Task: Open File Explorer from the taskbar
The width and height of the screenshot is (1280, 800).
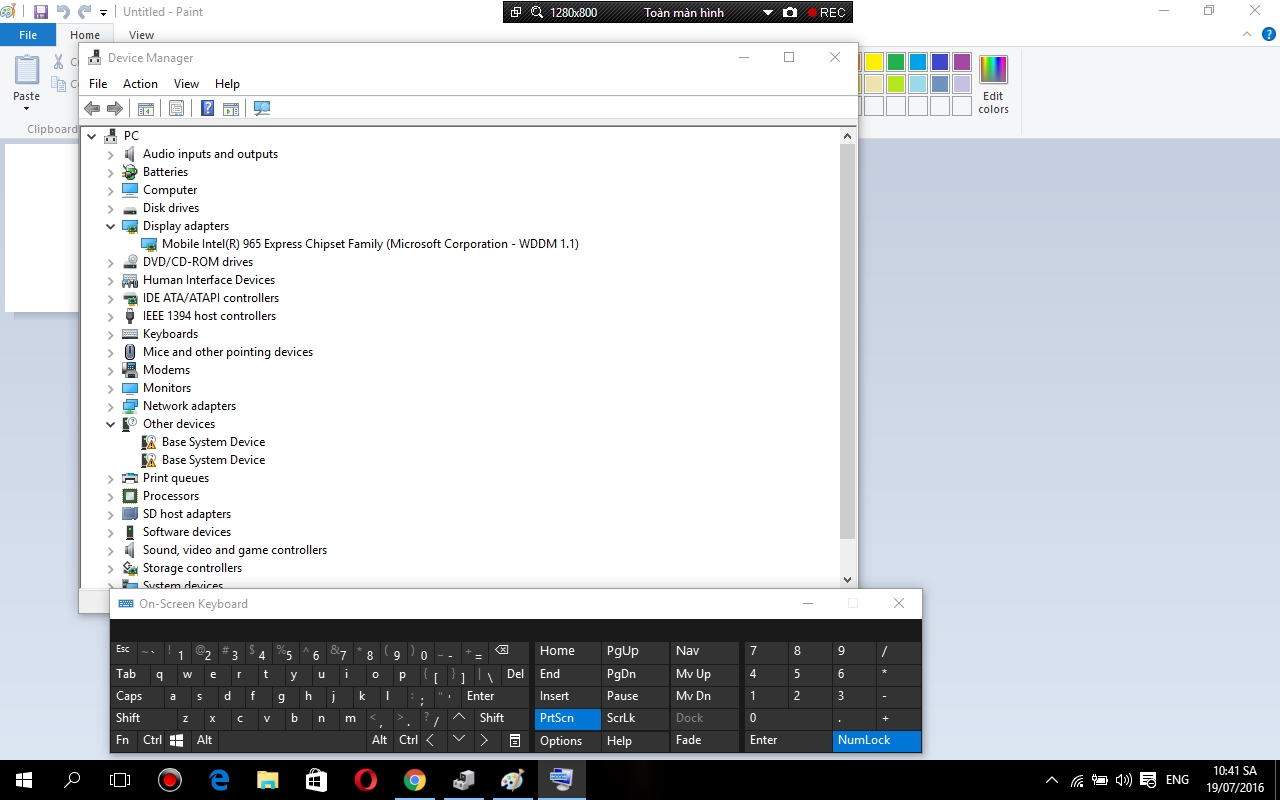Action: (267, 780)
